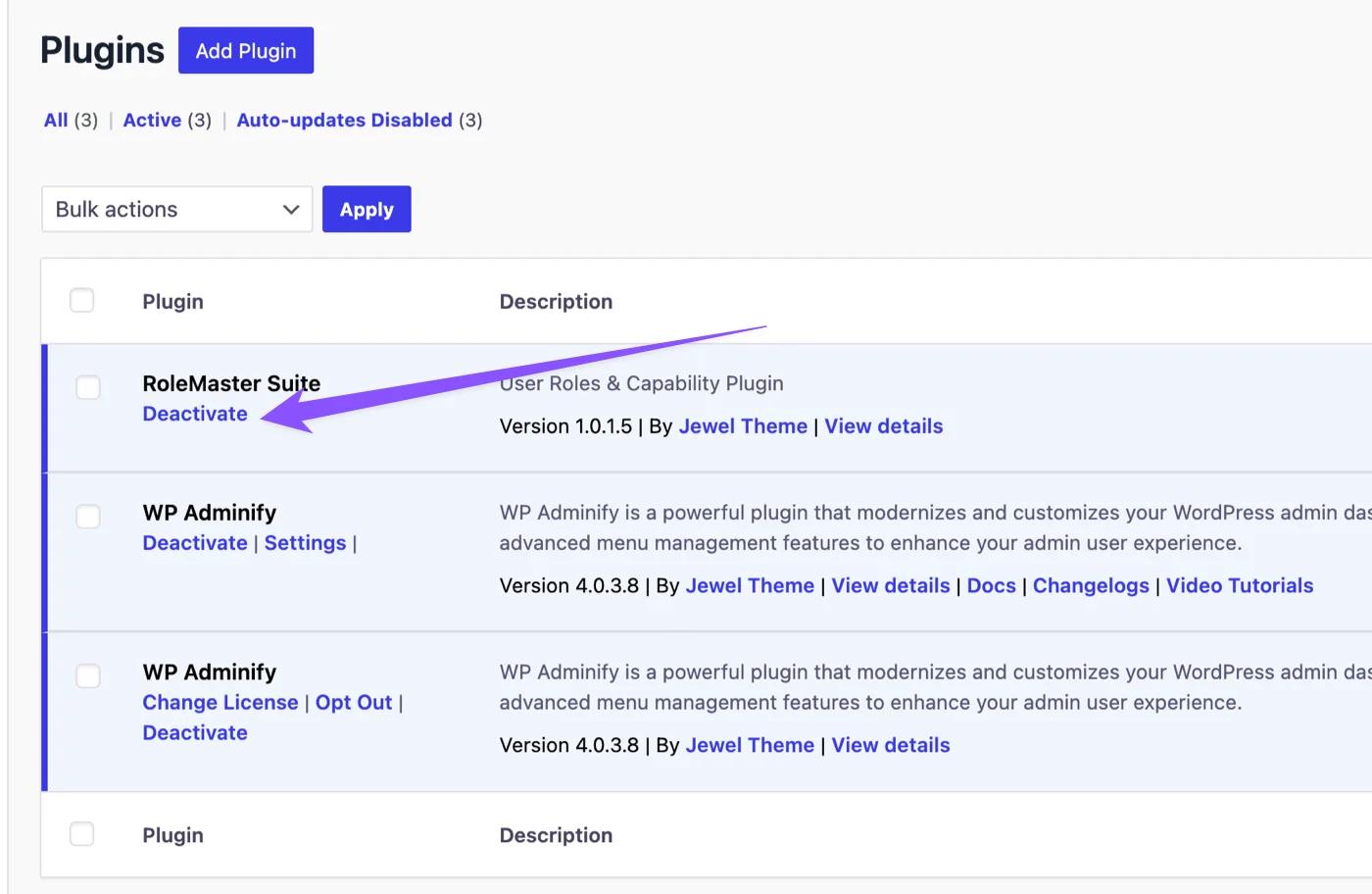
Task: Click the Plugin column footer label
Action: pyautogui.click(x=172, y=835)
